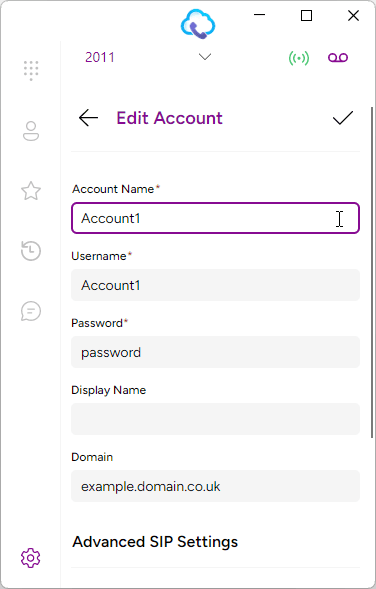
Task: Focus the Account Name input field
Action: pos(216,218)
